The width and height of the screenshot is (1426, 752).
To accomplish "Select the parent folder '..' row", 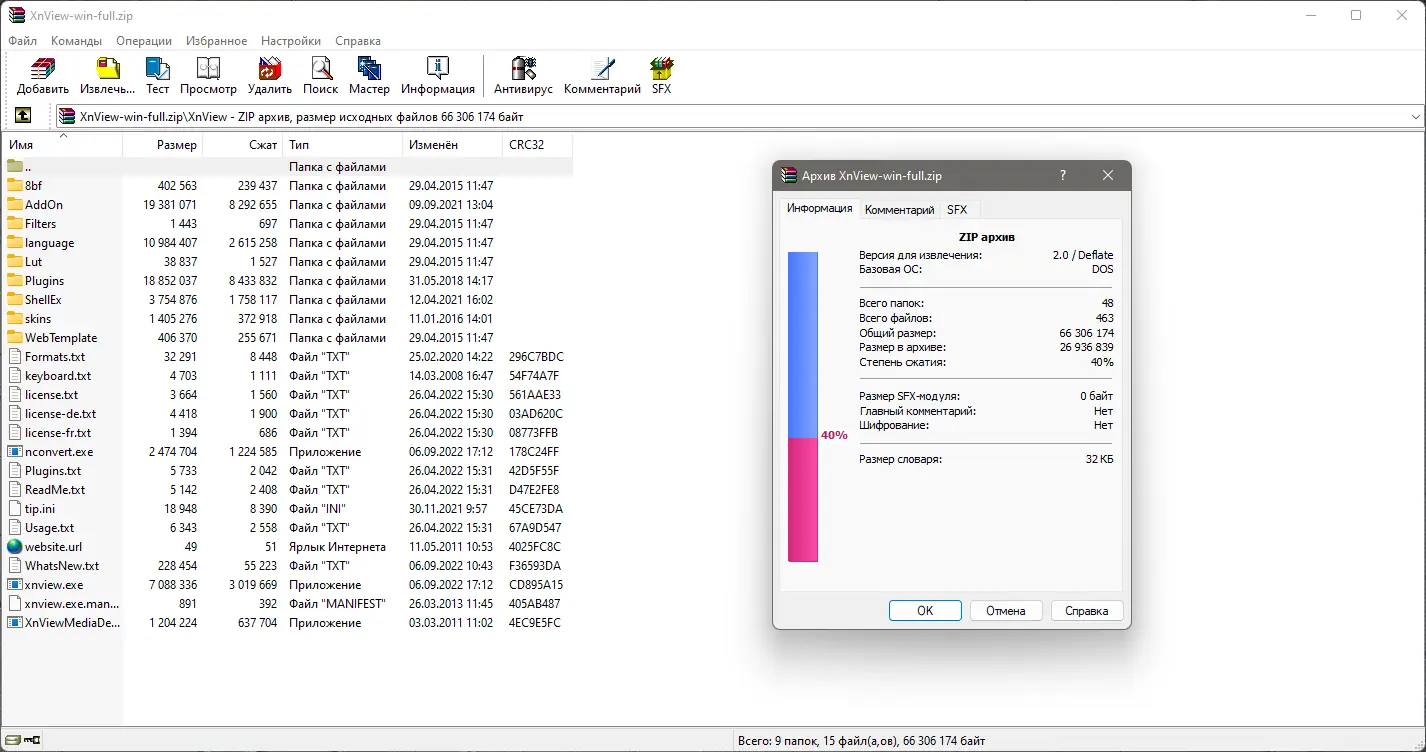I will click(x=288, y=167).
